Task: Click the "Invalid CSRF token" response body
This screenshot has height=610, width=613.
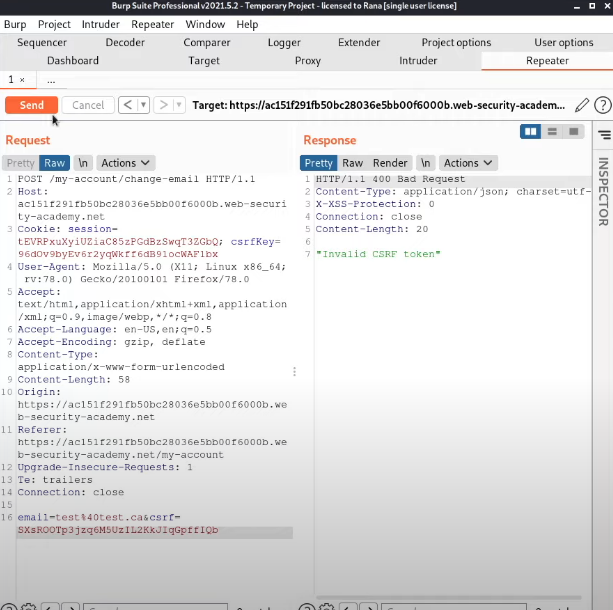Action: [378, 254]
